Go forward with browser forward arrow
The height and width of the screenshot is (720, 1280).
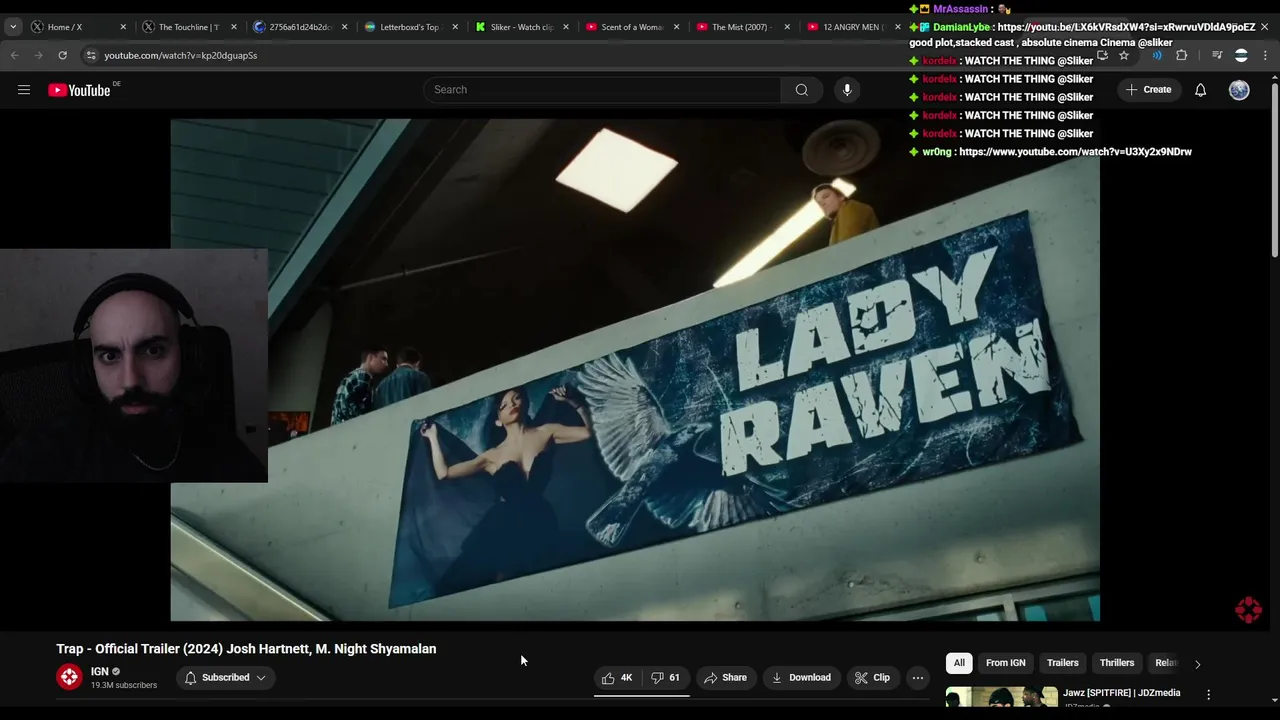coord(38,55)
